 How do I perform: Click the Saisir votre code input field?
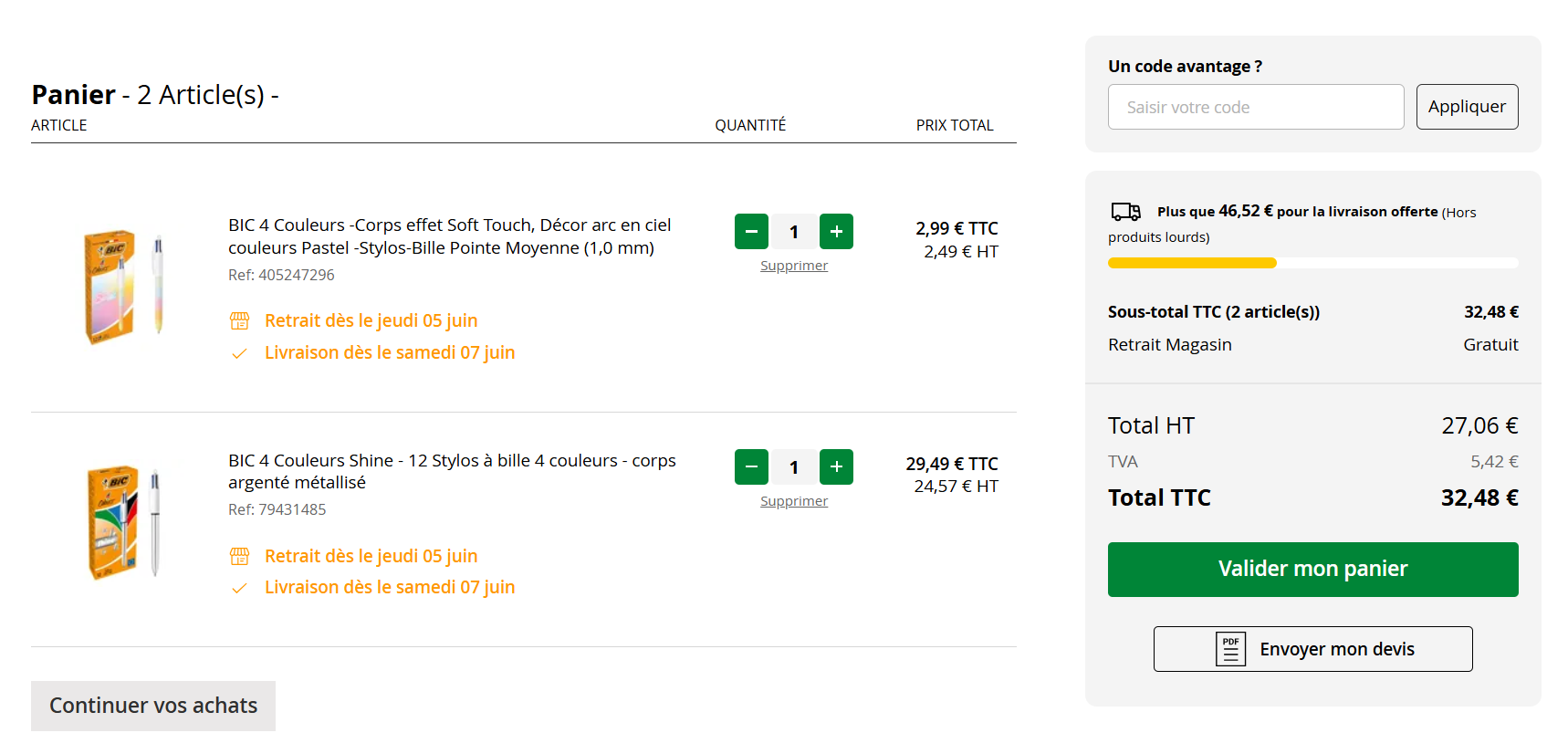1255,107
